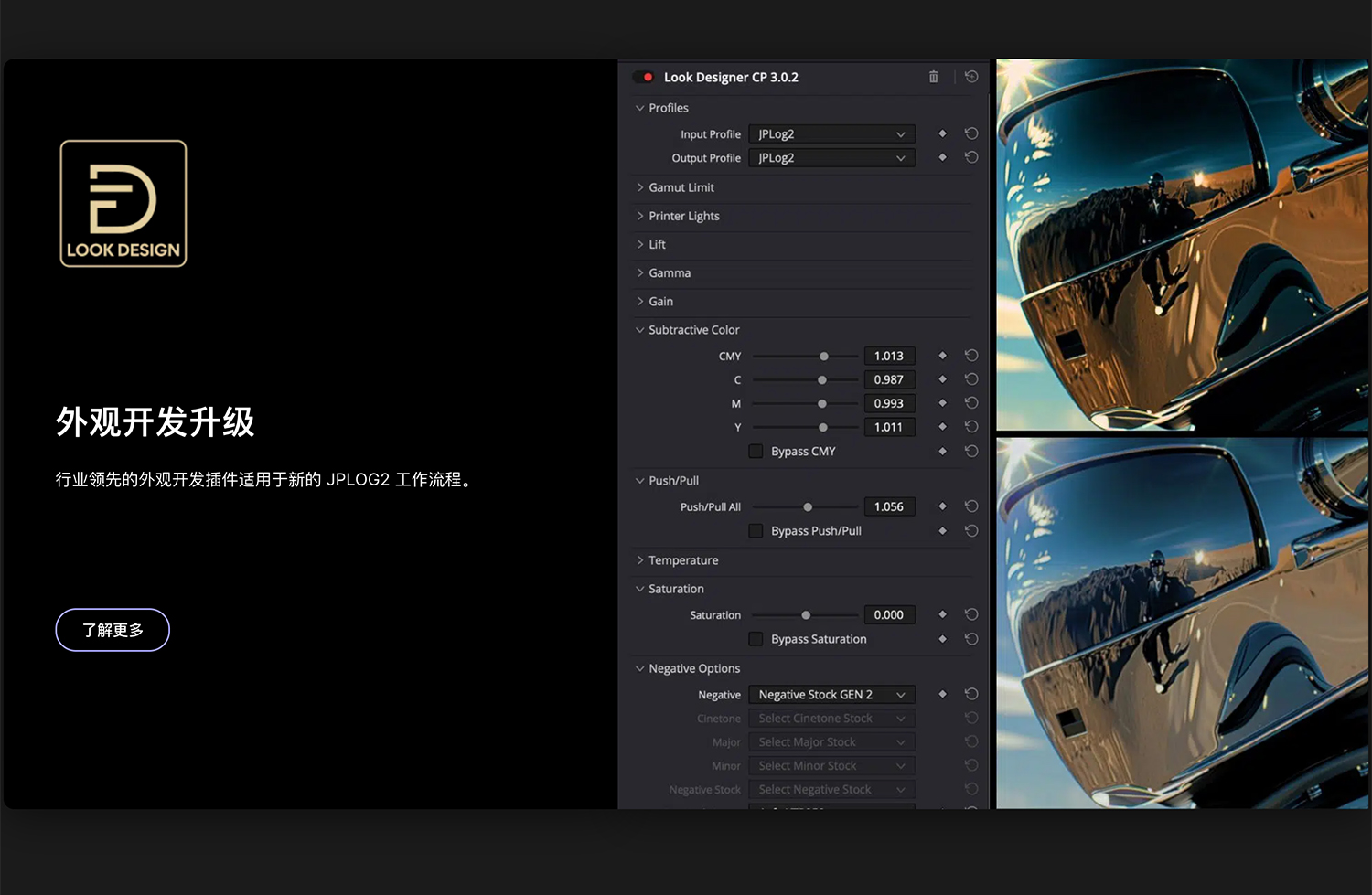Click the reset icon for Push/Pull All

click(x=971, y=506)
